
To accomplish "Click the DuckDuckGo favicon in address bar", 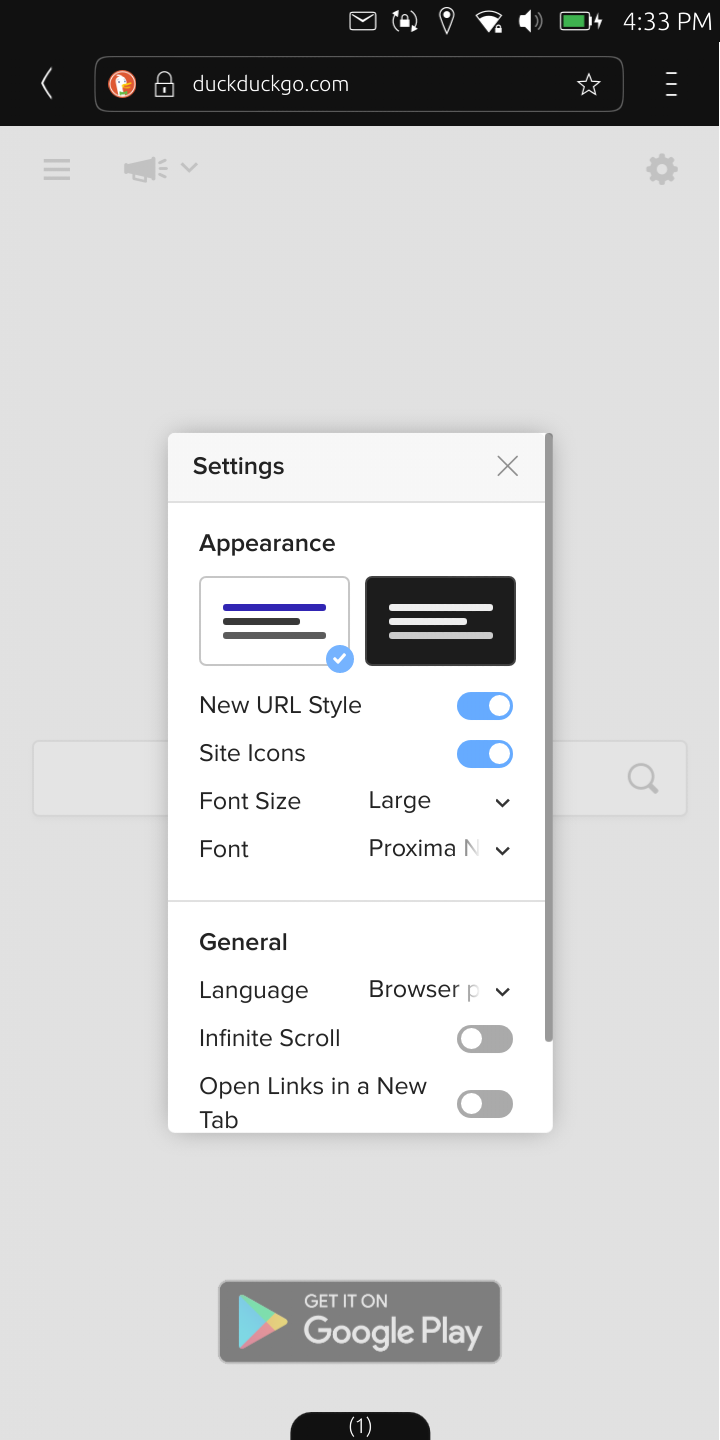I will [x=122, y=84].
